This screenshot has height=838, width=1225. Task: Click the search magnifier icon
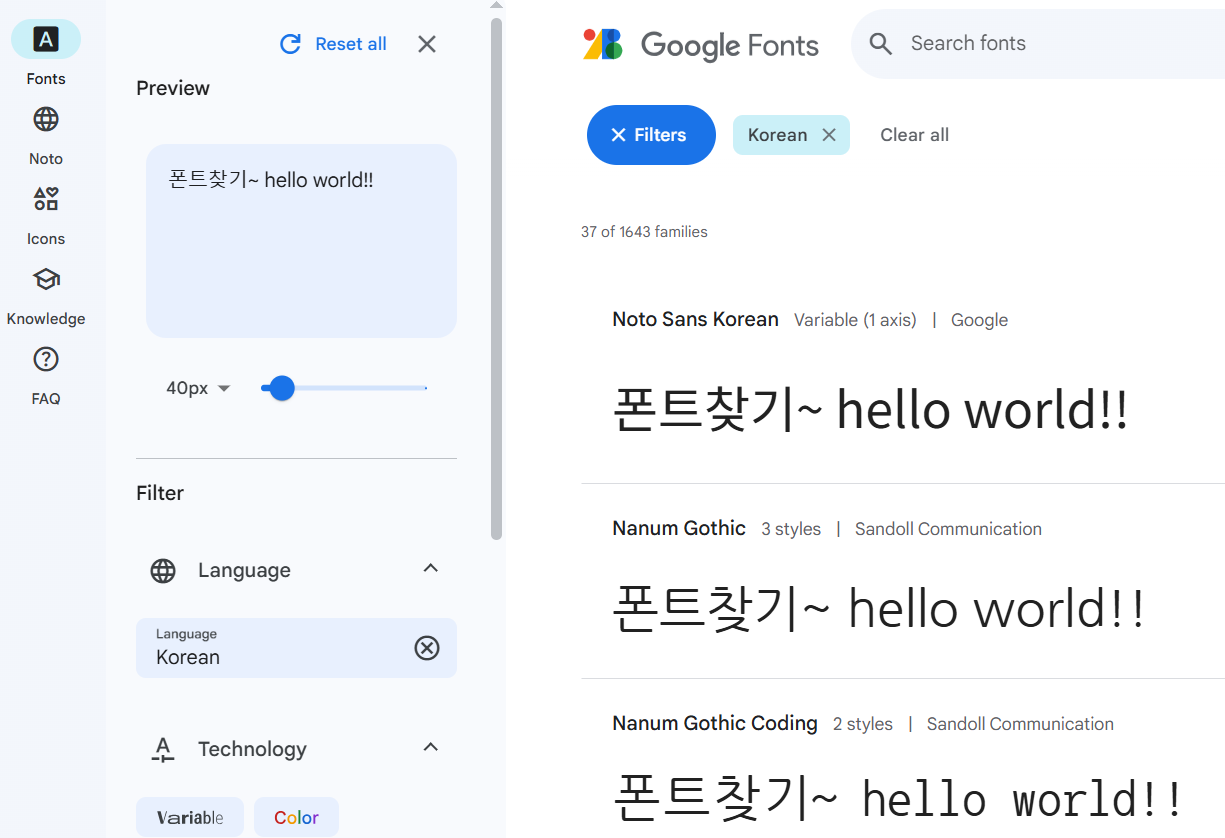coord(880,44)
